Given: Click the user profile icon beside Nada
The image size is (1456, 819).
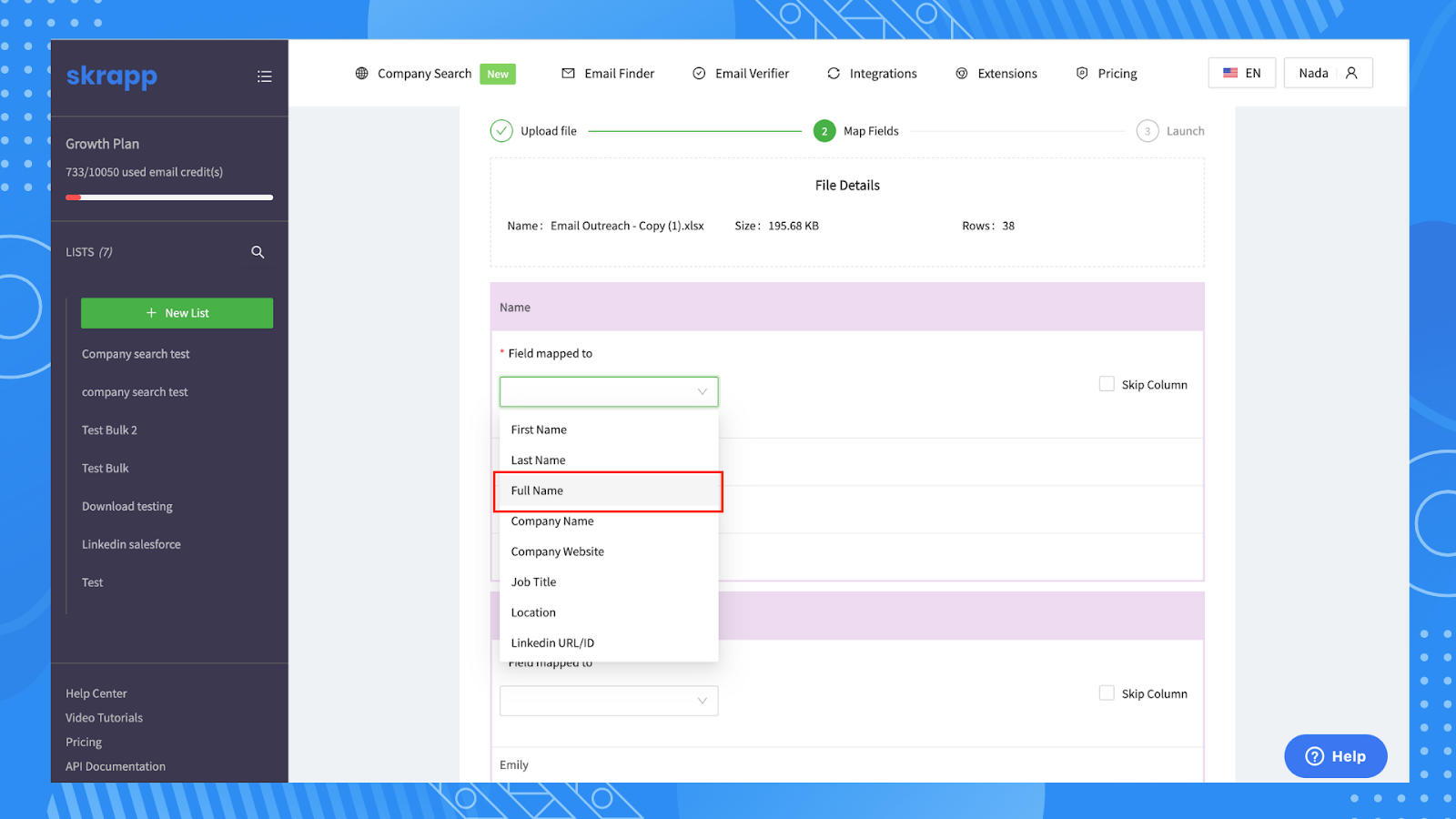Looking at the screenshot, I should (x=1351, y=73).
